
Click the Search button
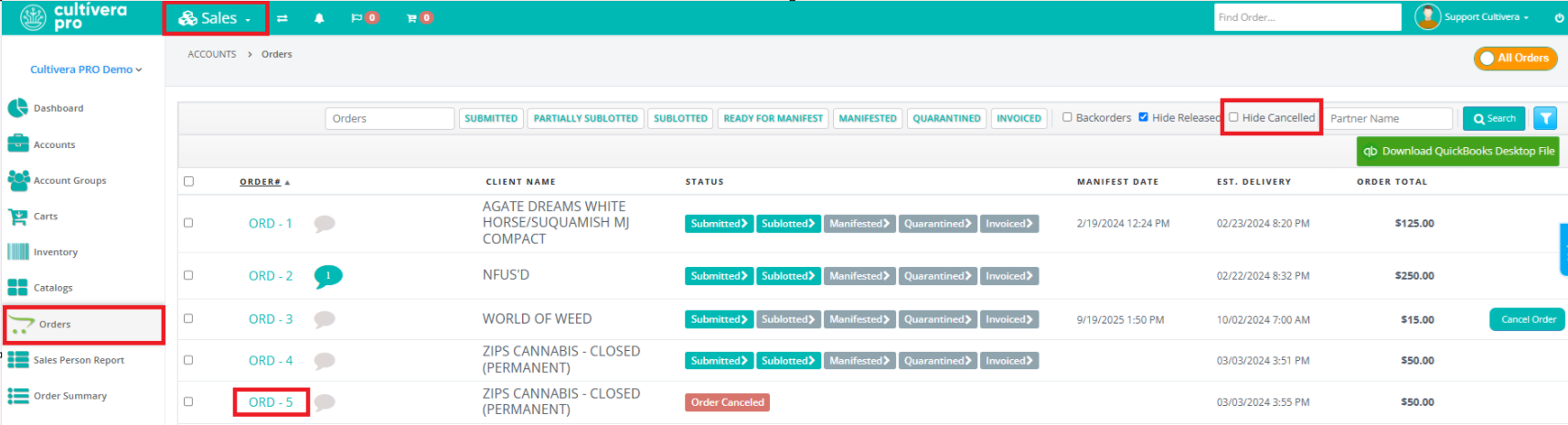pos(1494,119)
